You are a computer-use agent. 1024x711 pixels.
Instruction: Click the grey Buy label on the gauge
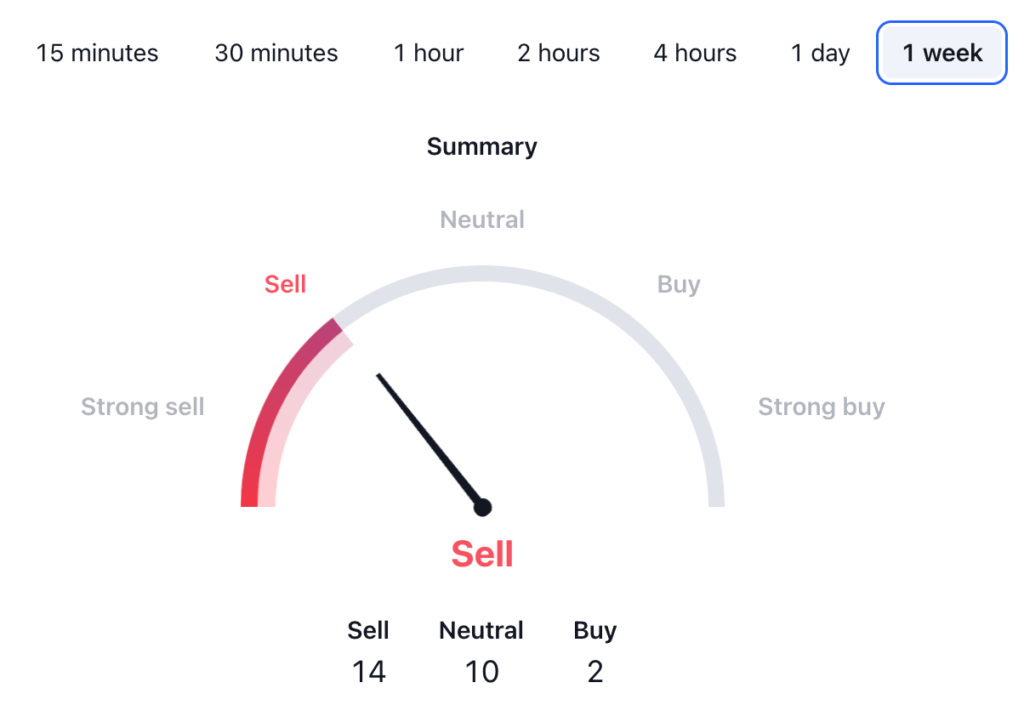click(678, 285)
